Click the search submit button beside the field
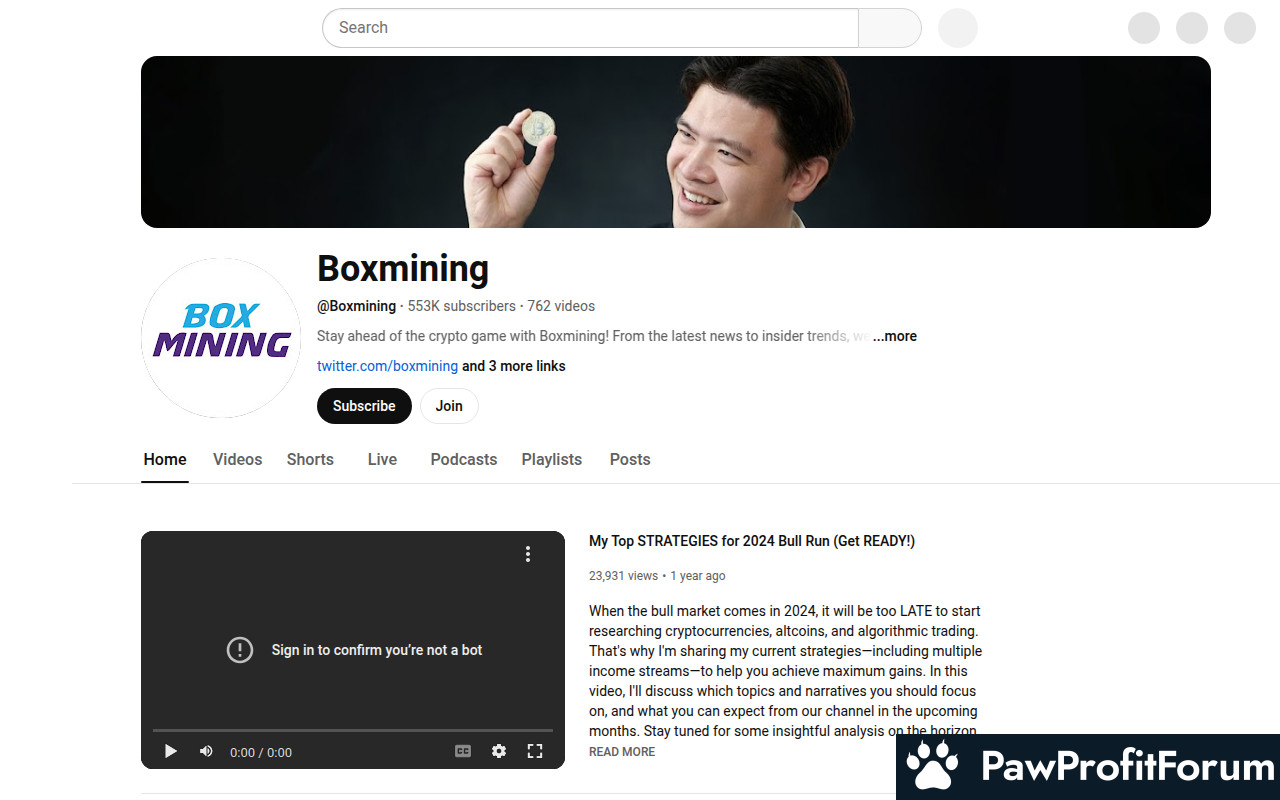 (890, 28)
